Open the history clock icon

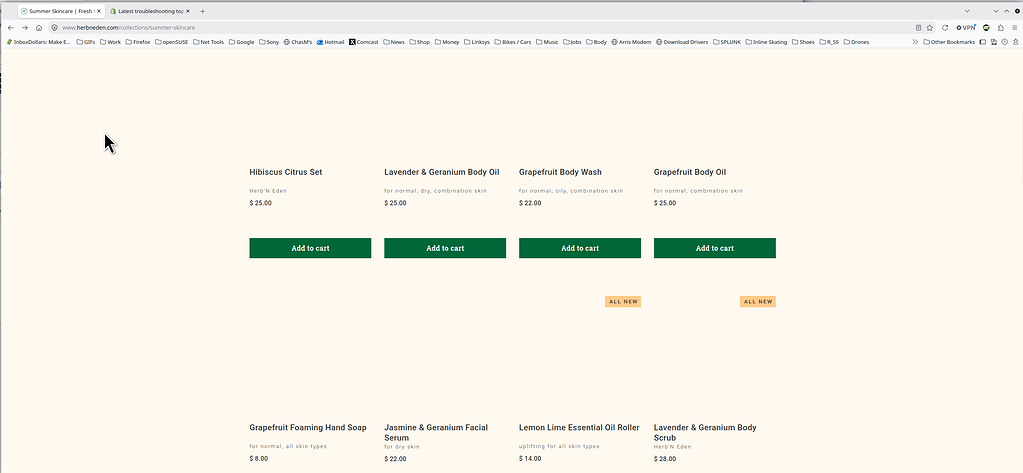point(1004,42)
